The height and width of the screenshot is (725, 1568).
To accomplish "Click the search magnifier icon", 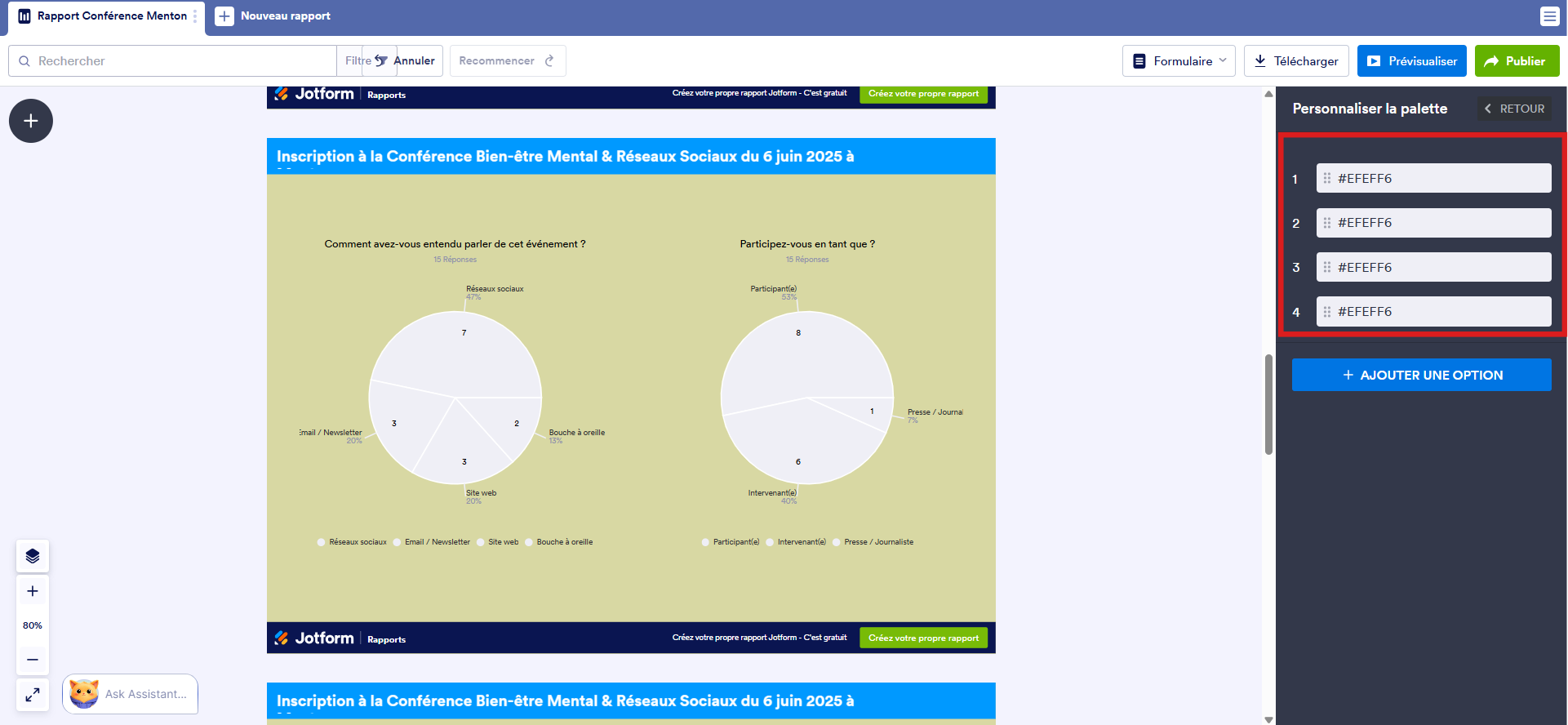I will 24,61.
